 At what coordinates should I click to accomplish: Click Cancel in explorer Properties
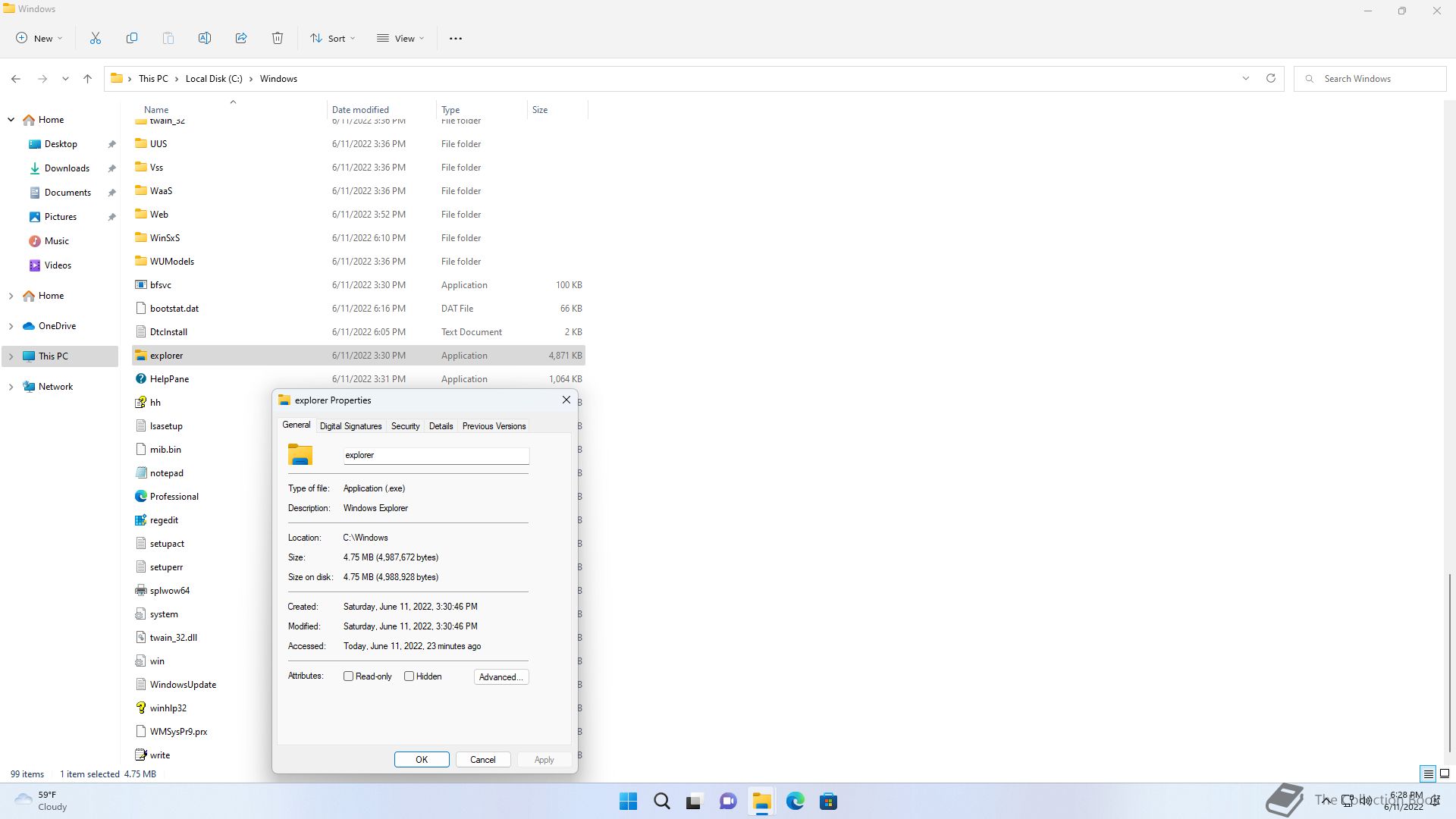pos(483,760)
